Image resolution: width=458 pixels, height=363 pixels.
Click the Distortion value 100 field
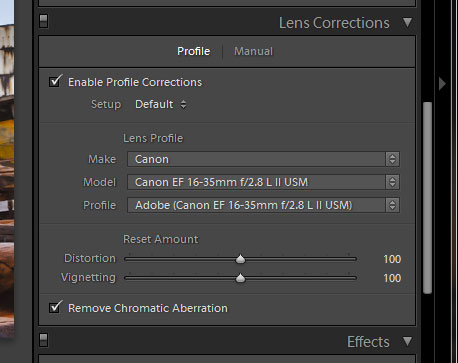392,259
